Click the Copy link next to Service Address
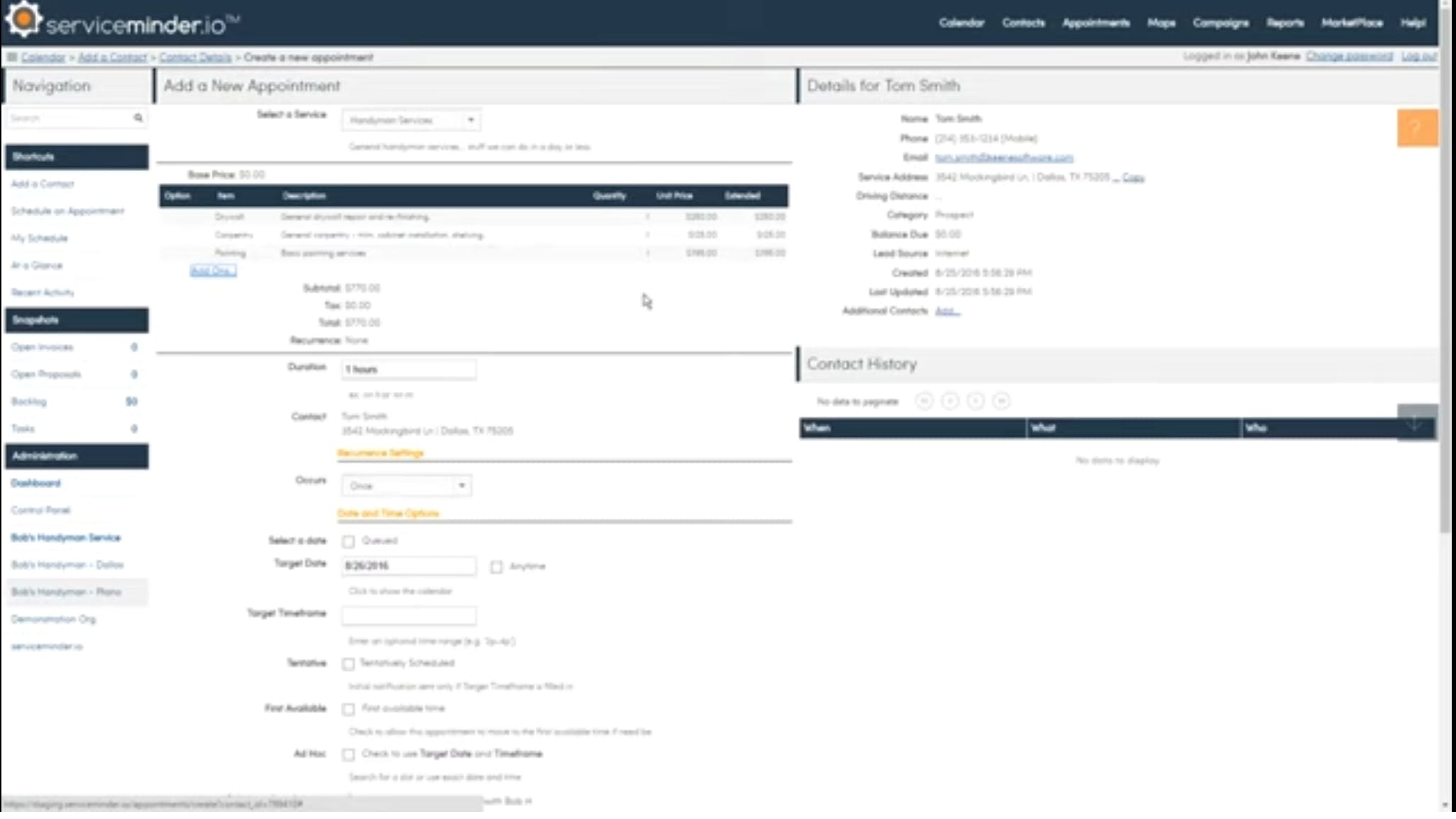The width and height of the screenshot is (1456, 819). point(1133,177)
